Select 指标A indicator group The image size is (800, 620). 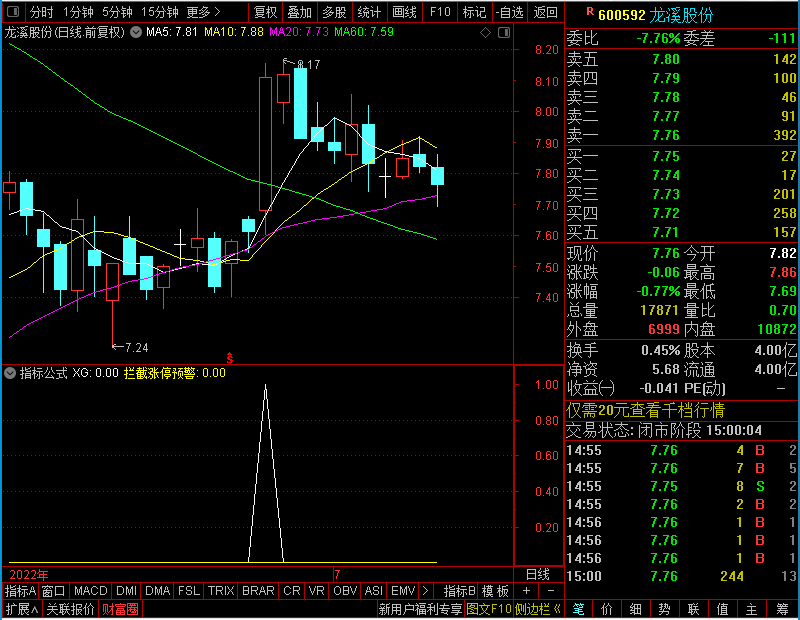point(20,591)
